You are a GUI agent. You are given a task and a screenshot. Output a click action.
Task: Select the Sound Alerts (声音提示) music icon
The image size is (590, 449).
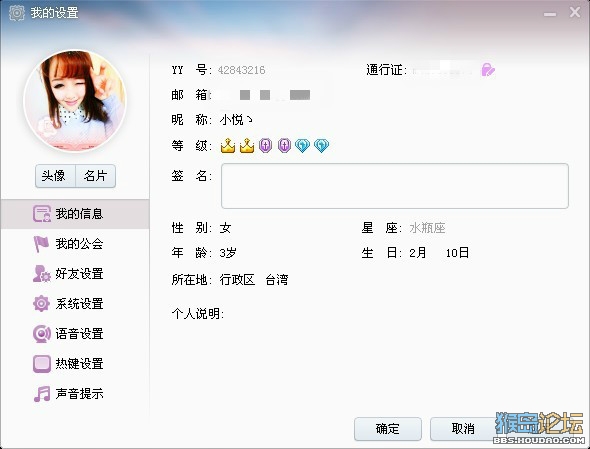pos(41,394)
